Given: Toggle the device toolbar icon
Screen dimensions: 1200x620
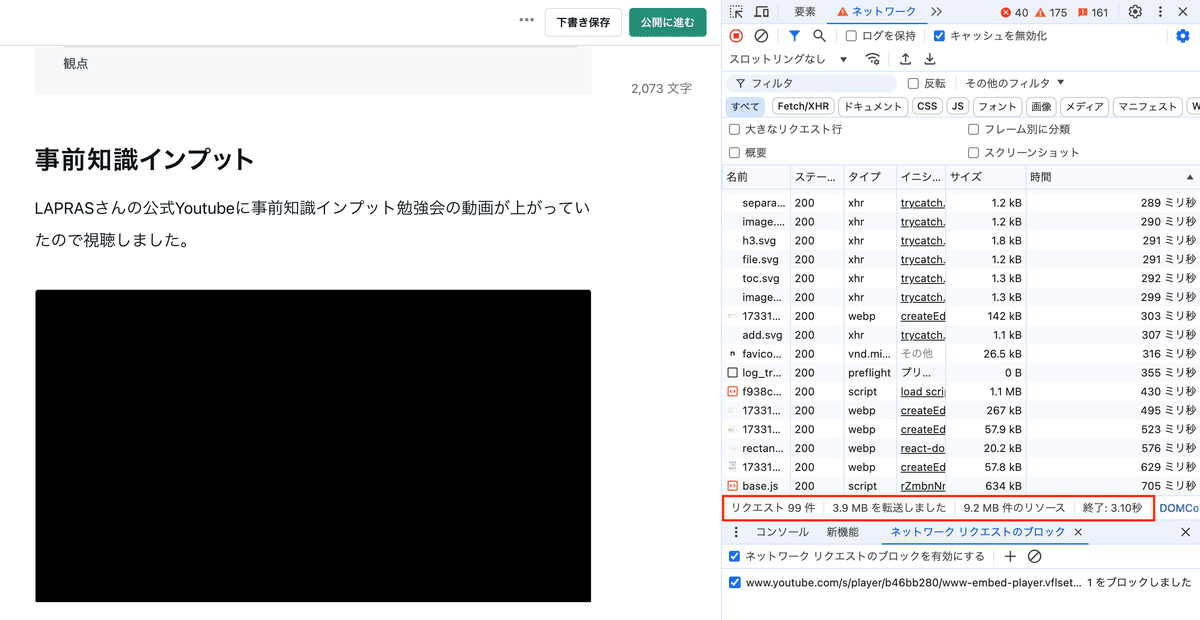Looking at the screenshot, I should pyautogui.click(x=762, y=12).
